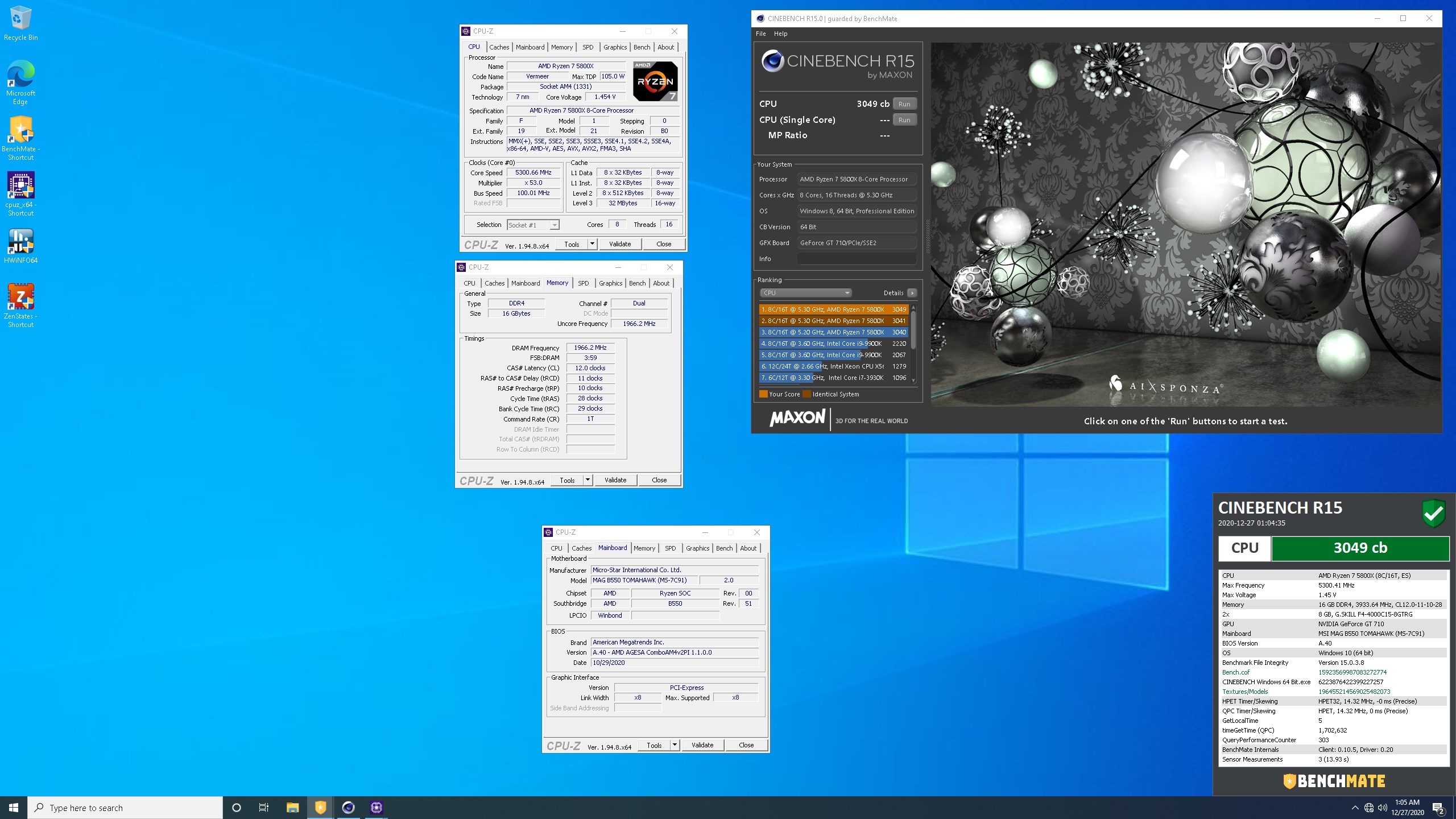Click the green 3049 cb score bar

point(1360,548)
